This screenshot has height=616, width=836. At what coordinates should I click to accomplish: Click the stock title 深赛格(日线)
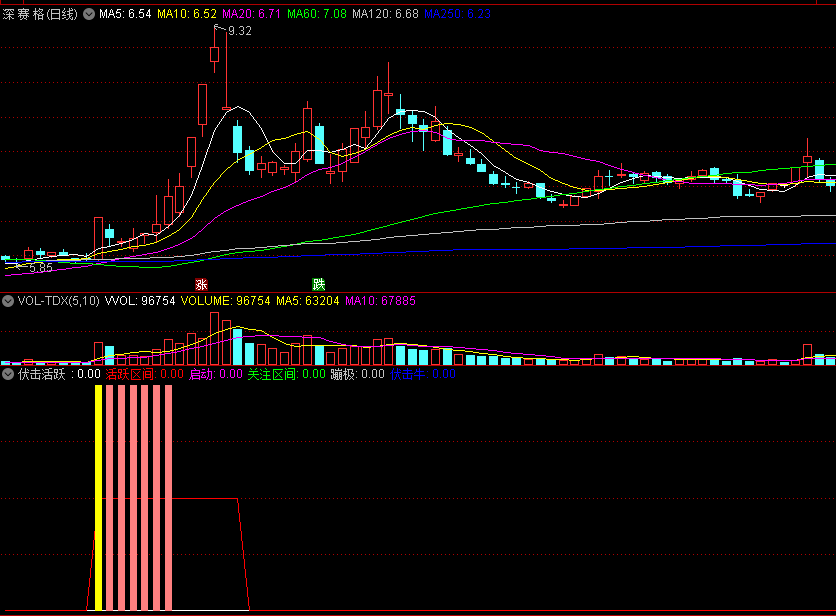[x=40, y=14]
